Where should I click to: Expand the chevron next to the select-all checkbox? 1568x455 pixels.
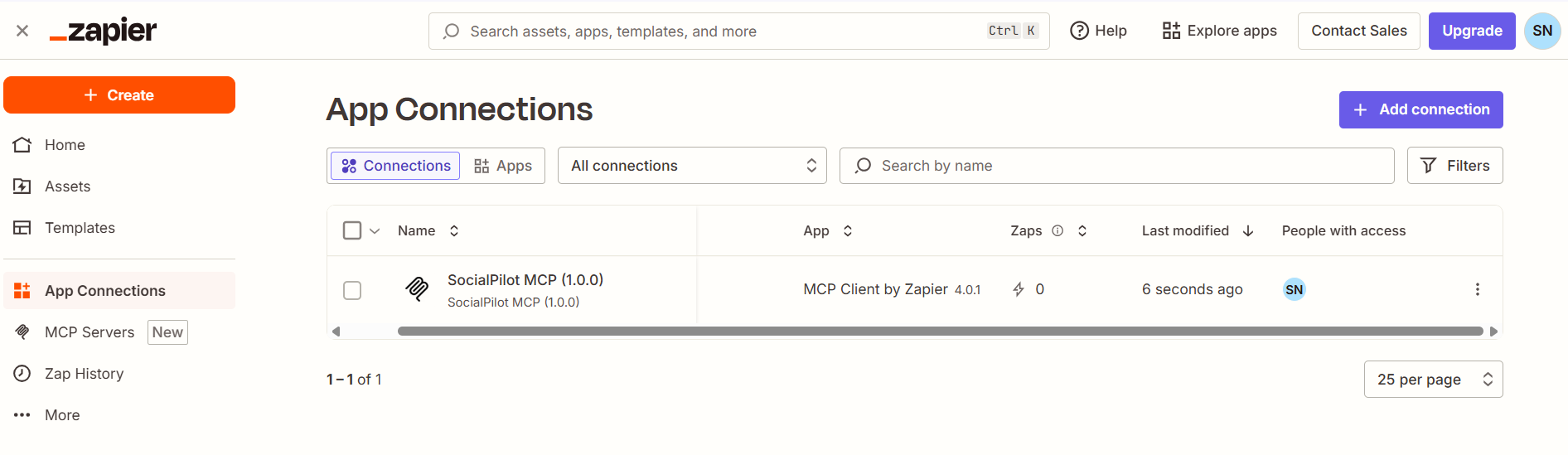point(375,231)
